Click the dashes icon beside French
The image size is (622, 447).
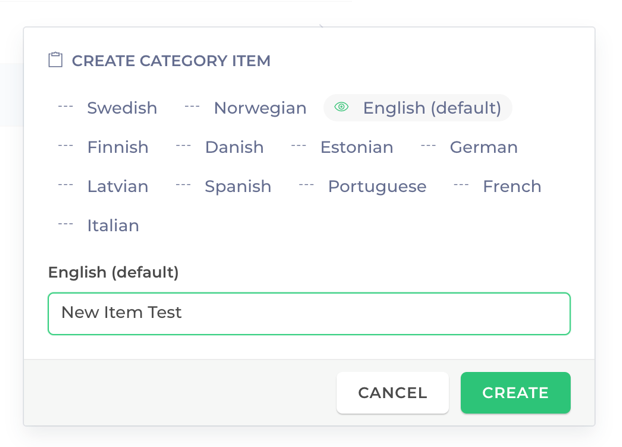point(461,185)
